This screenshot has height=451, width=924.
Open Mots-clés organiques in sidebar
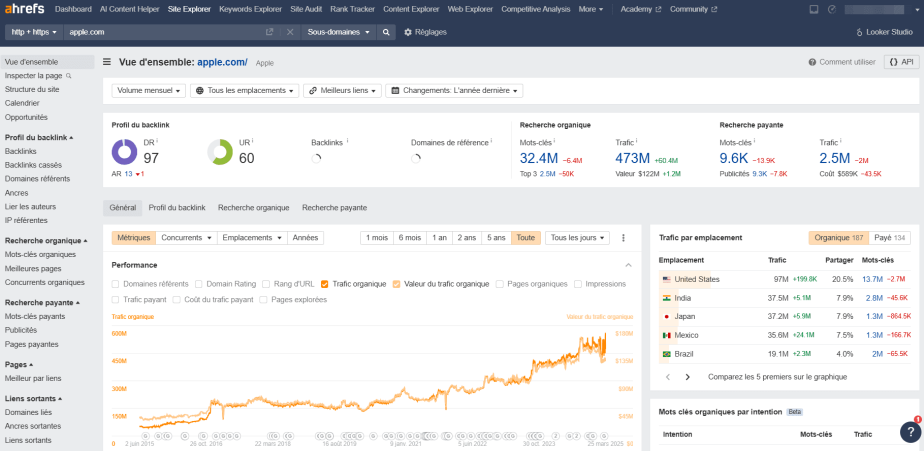[x=40, y=254]
